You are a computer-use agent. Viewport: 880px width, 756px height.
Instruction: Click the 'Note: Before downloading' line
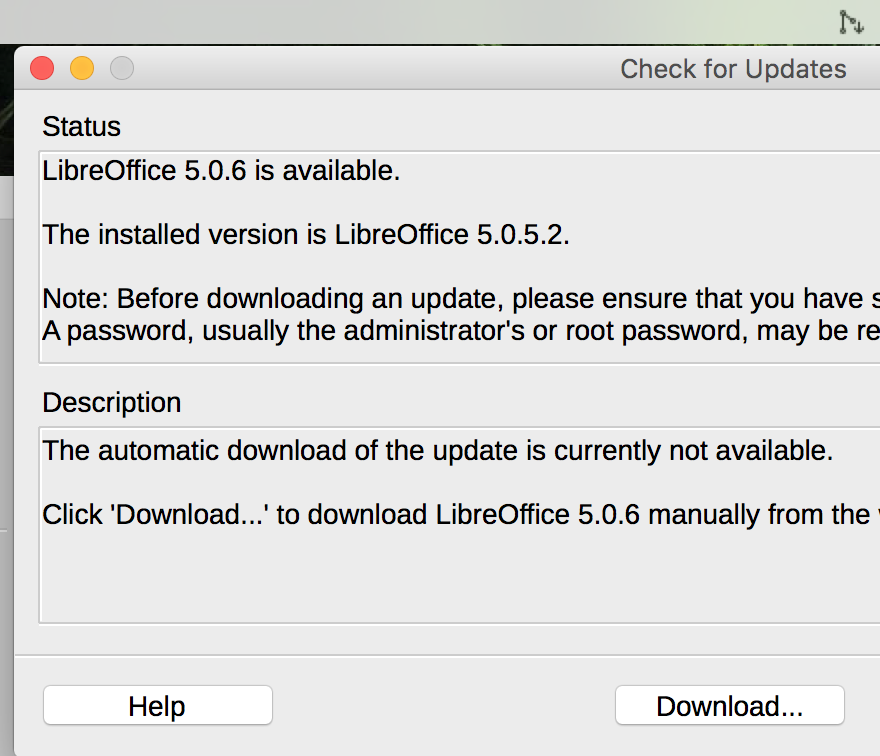click(461, 299)
